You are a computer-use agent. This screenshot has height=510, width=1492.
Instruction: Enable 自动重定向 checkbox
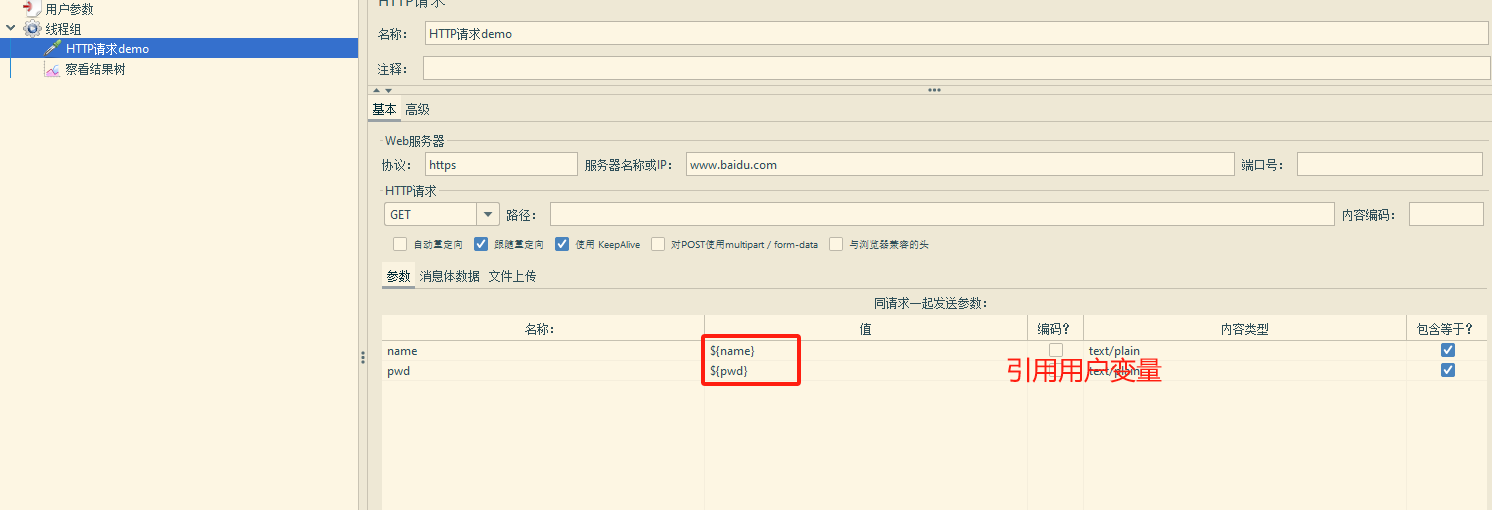(x=400, y=244)
